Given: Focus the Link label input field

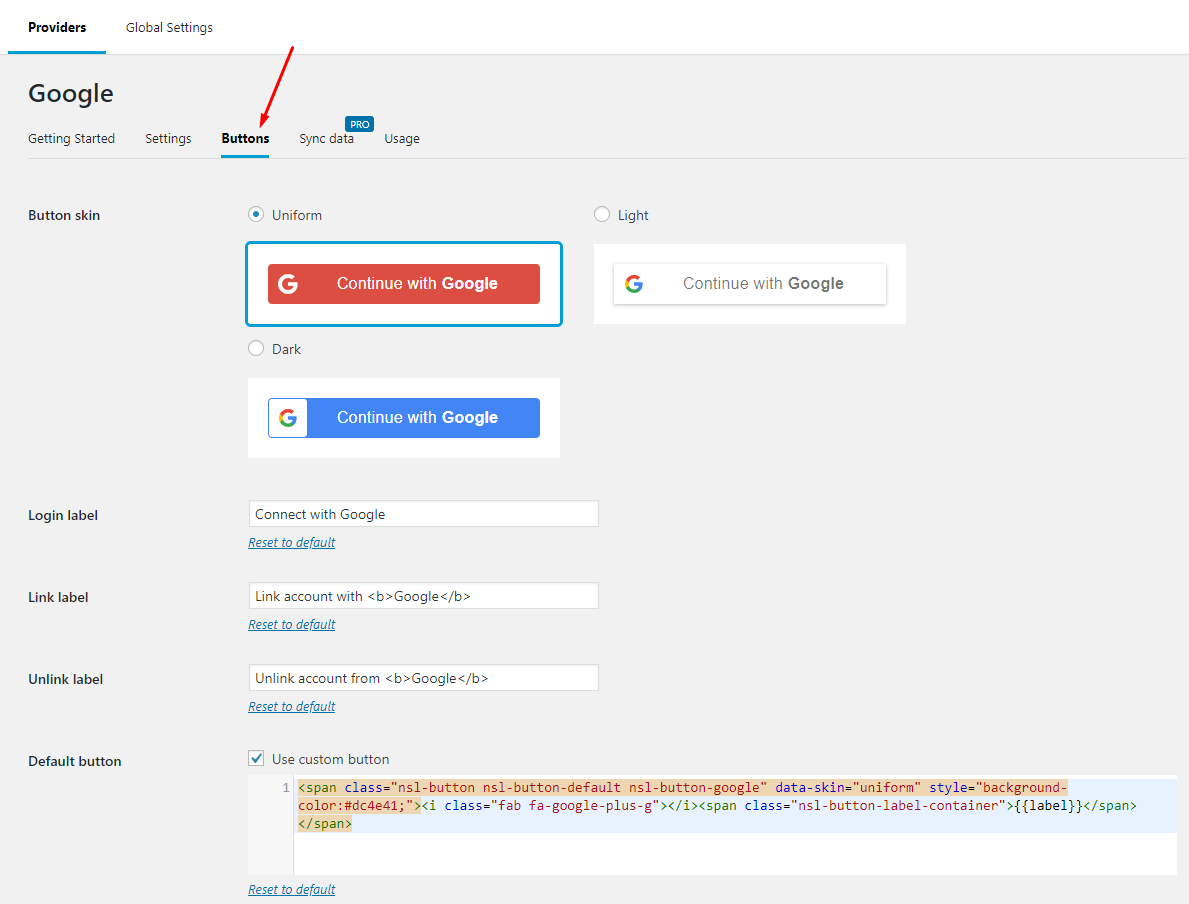Looking at the screenshot, I should 423,596.
